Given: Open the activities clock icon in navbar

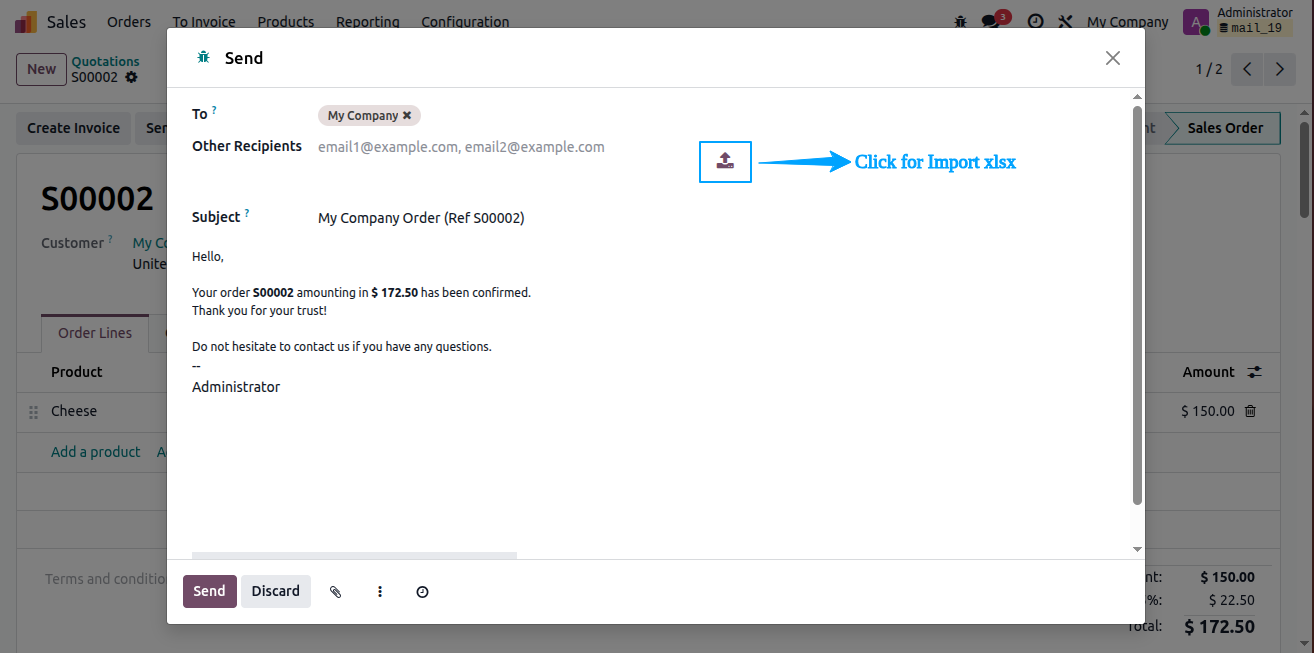Looking at the screenshot, I should 1035,21.
